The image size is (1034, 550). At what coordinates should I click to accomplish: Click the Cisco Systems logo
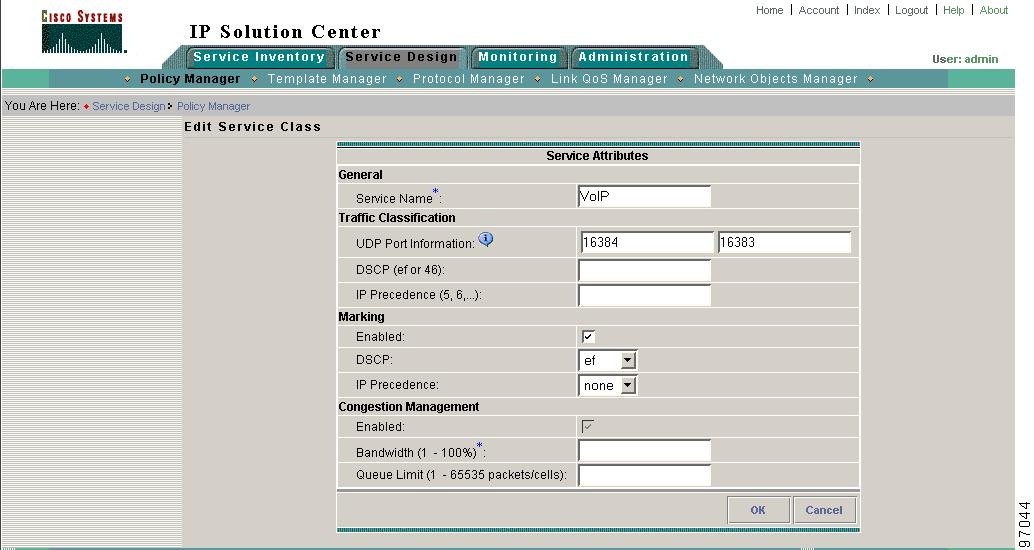pos(83,32)
